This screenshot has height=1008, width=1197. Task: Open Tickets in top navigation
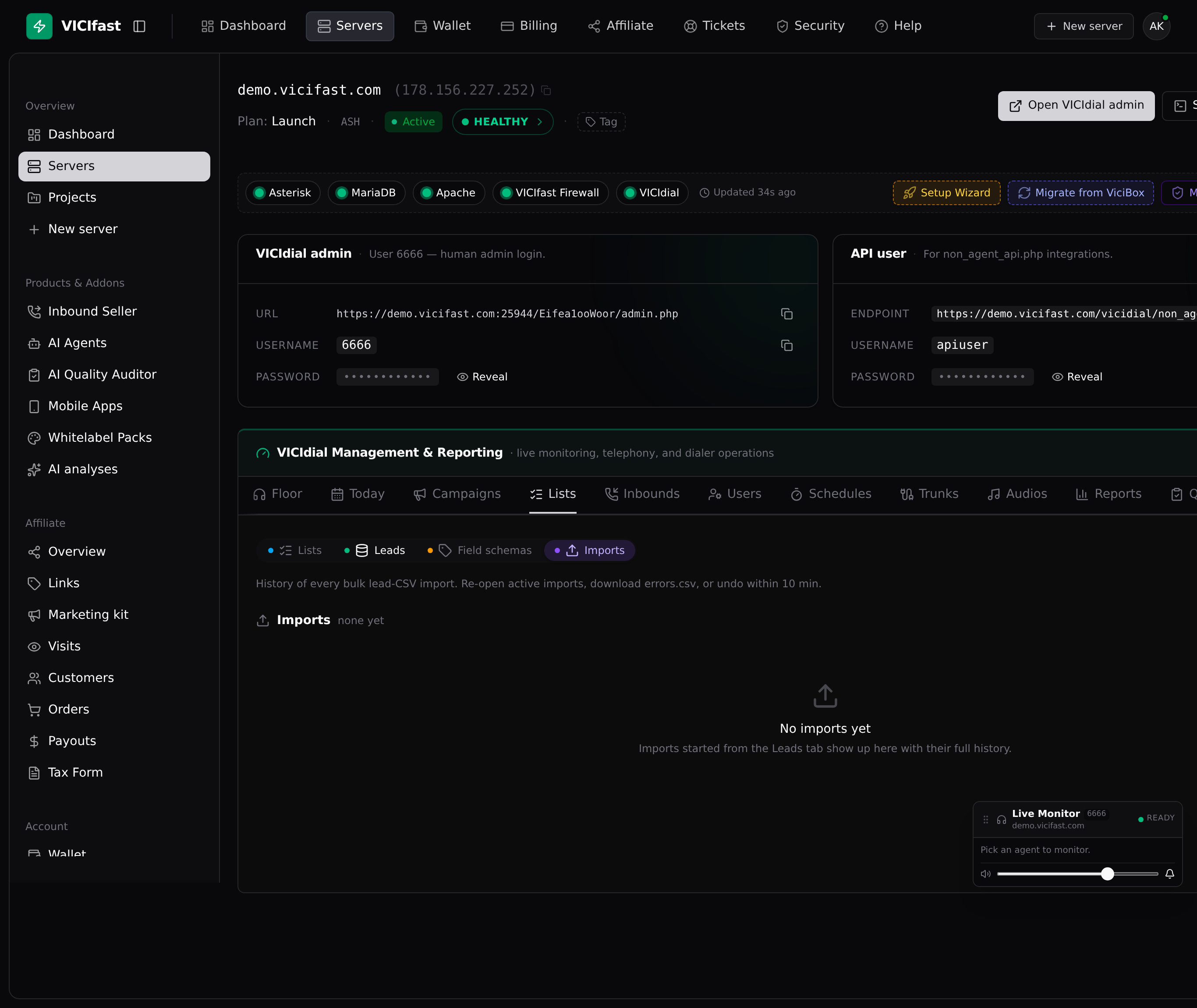(714, 26)
